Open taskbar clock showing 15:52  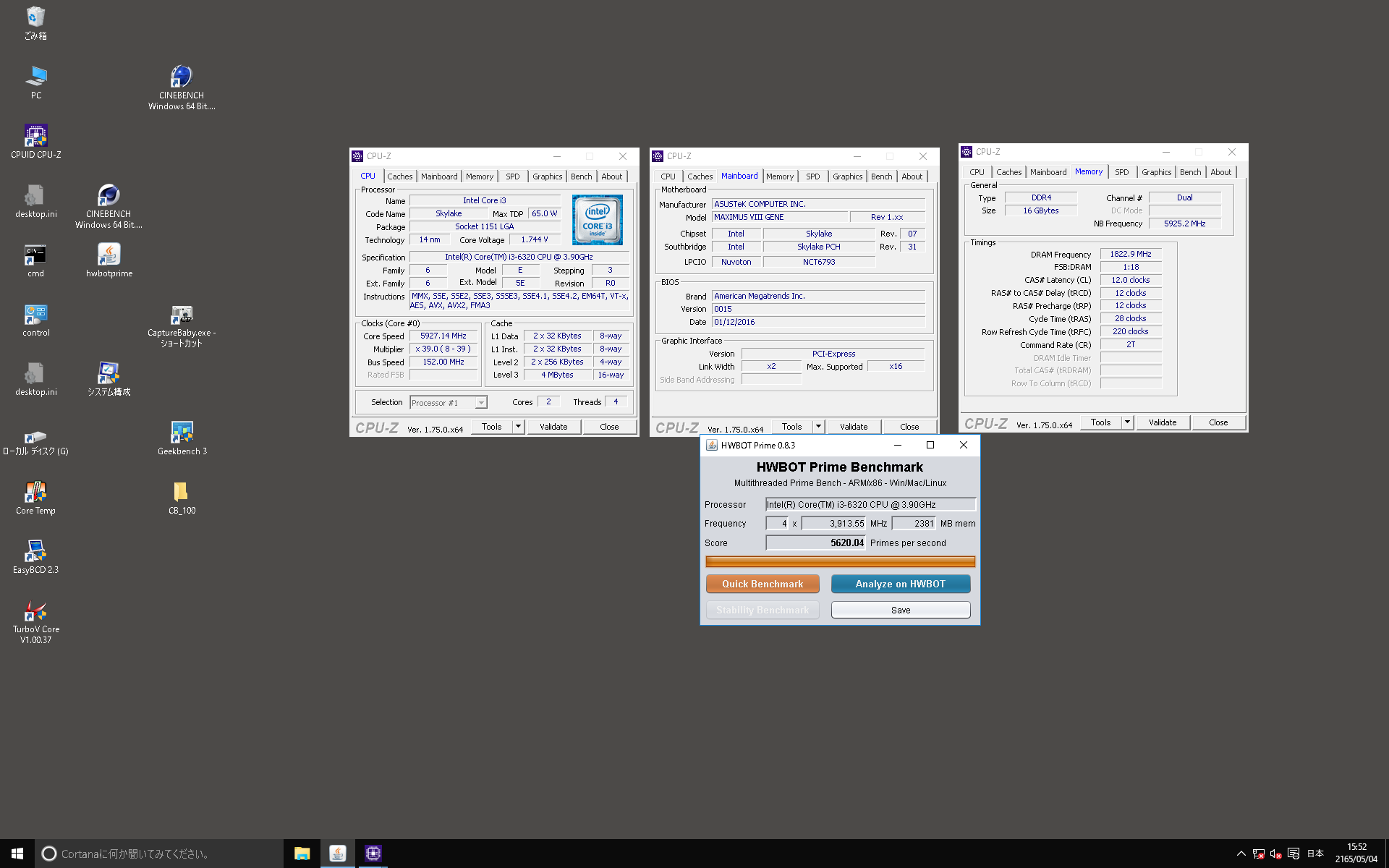point(1356,854)
